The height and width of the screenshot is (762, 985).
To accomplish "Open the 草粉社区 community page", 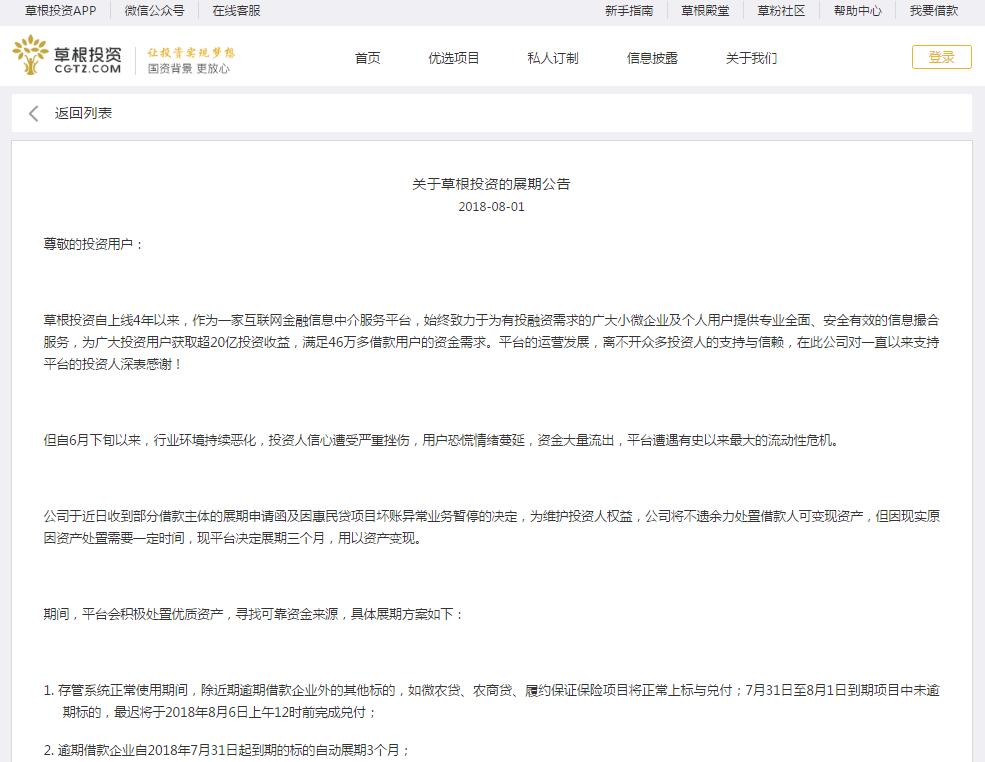I will (783, 12).
